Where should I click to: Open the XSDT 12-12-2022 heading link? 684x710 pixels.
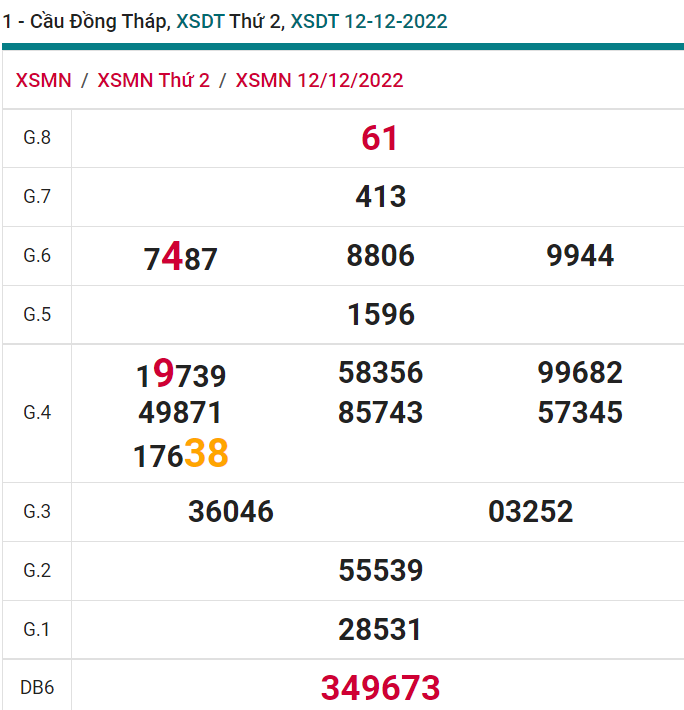(368, 21)
